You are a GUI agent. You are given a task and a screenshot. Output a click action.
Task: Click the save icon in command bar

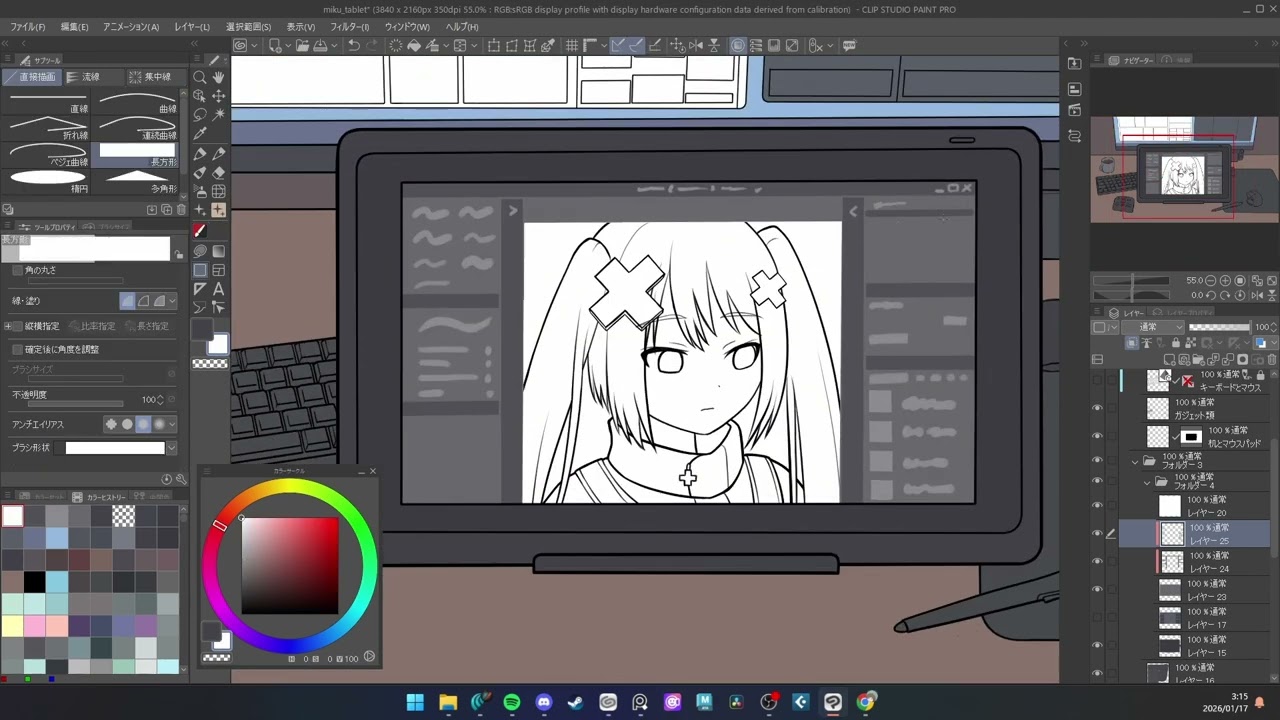point(320,46)
